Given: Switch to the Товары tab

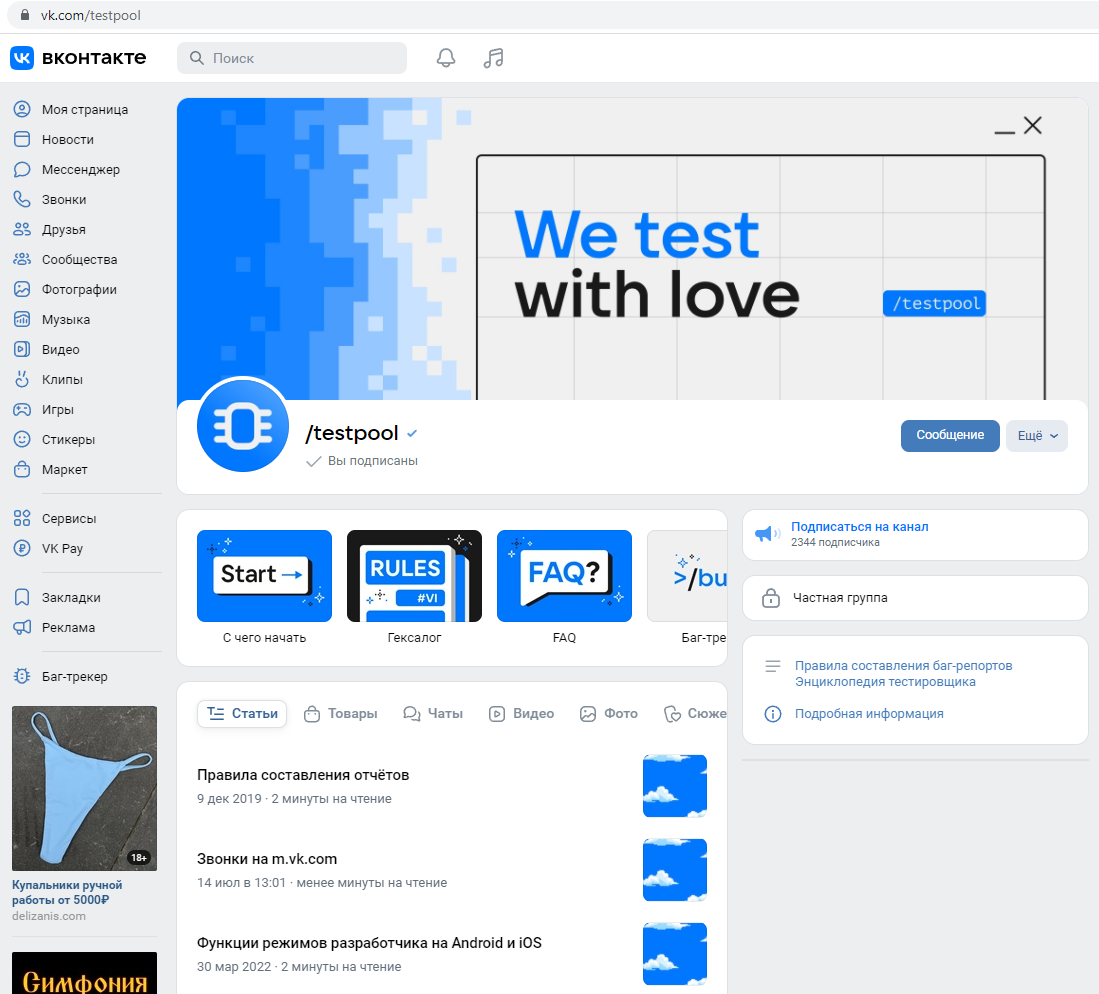Looking at the screenshot, I should (340, 714).
